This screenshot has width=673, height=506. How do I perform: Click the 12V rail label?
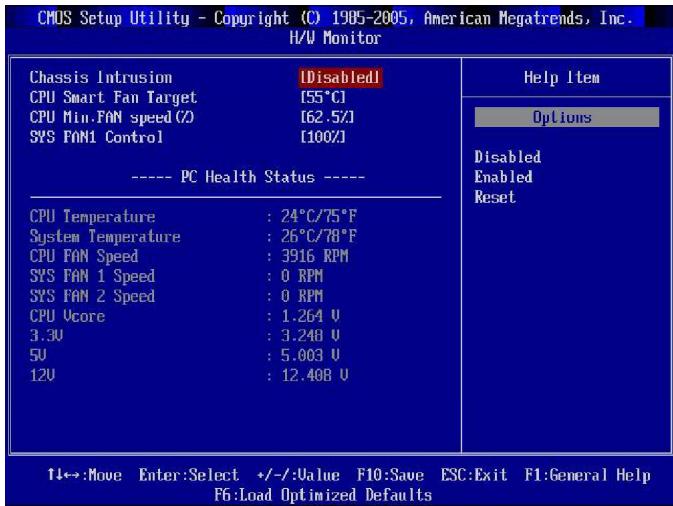tap(42, 376)
